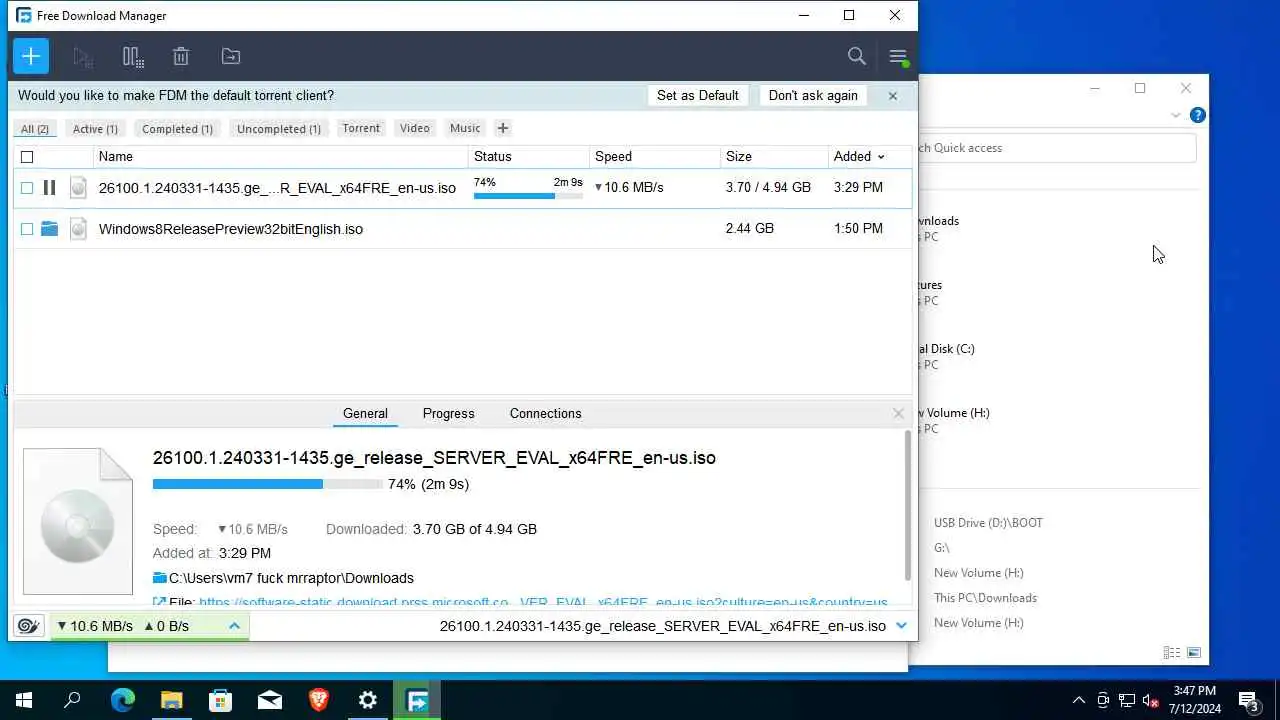Image resolution: width=1280 pixels, height=720 pixels.
Task: Open Microsoft Store from the taskbar
Action: [x=220, y=700]
